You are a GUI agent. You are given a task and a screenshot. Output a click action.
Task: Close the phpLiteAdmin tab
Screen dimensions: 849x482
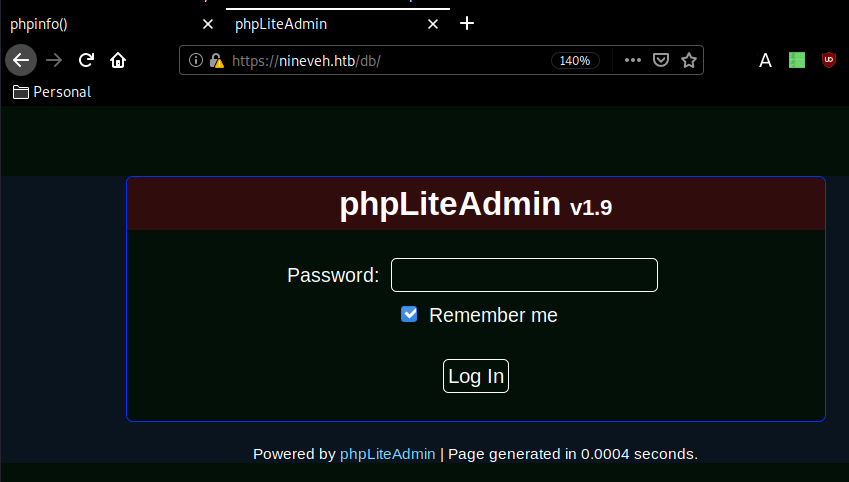432,24
